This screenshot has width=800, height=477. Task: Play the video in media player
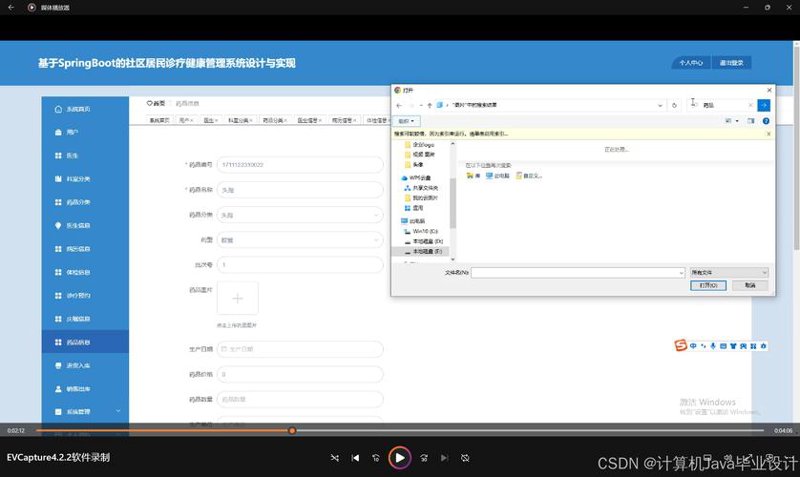[x=399, y=458]
